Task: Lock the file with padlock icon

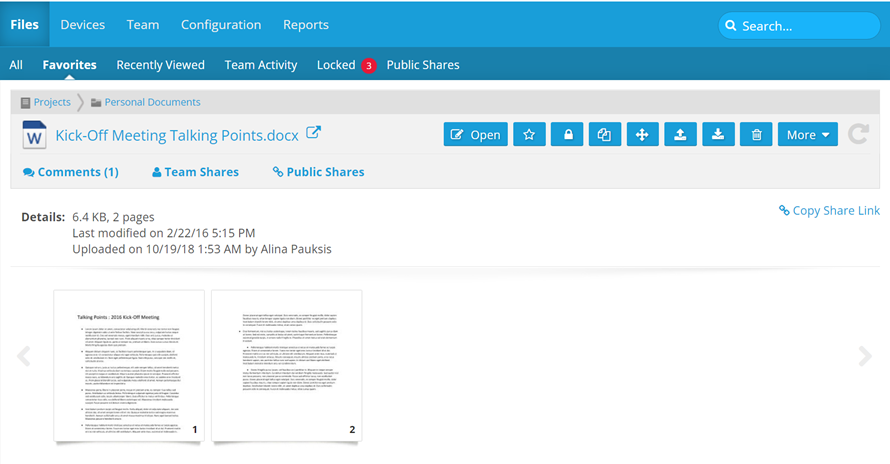Action: point(567,135)
